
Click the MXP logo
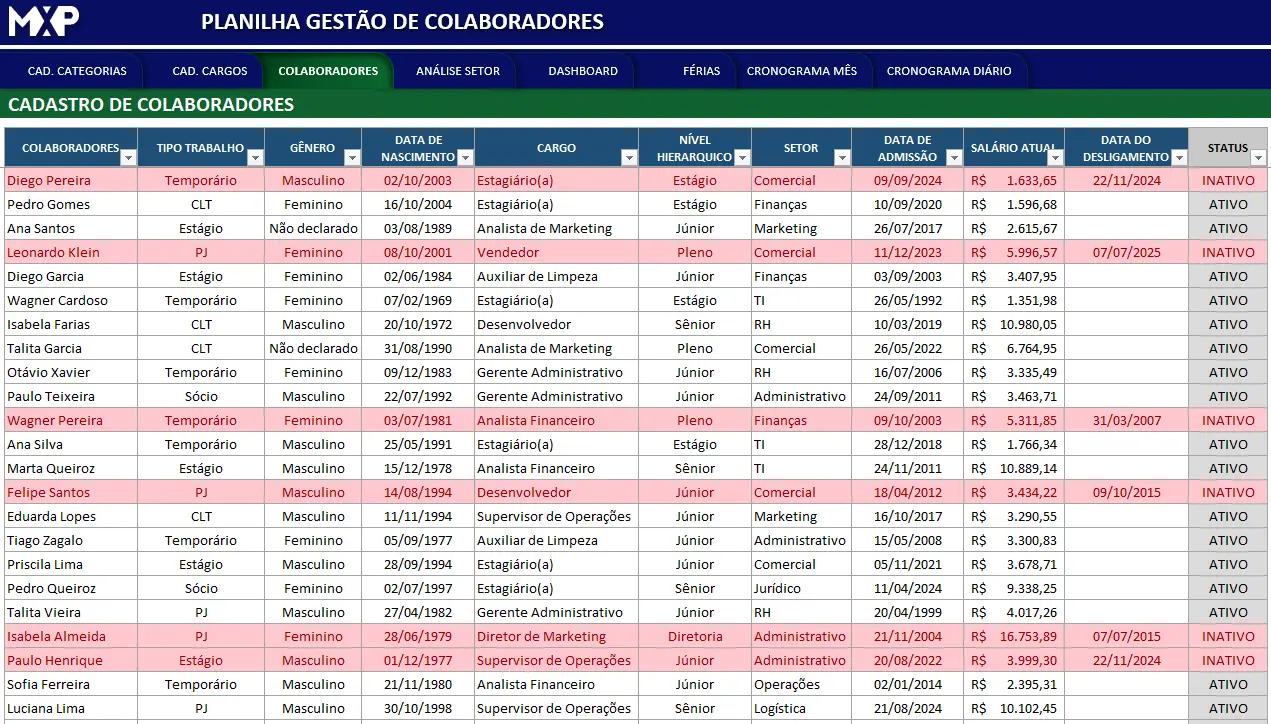click(x=44, y=21)
